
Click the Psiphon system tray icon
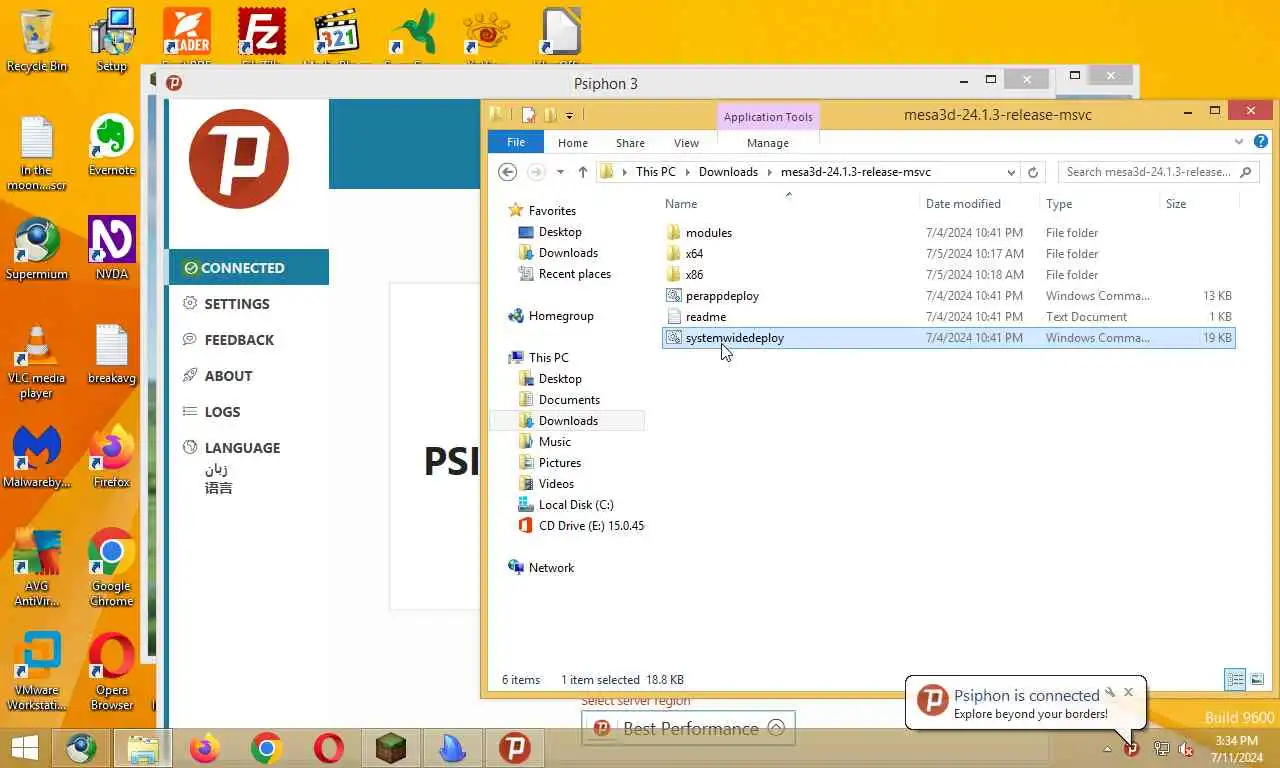pos(1131,748)
